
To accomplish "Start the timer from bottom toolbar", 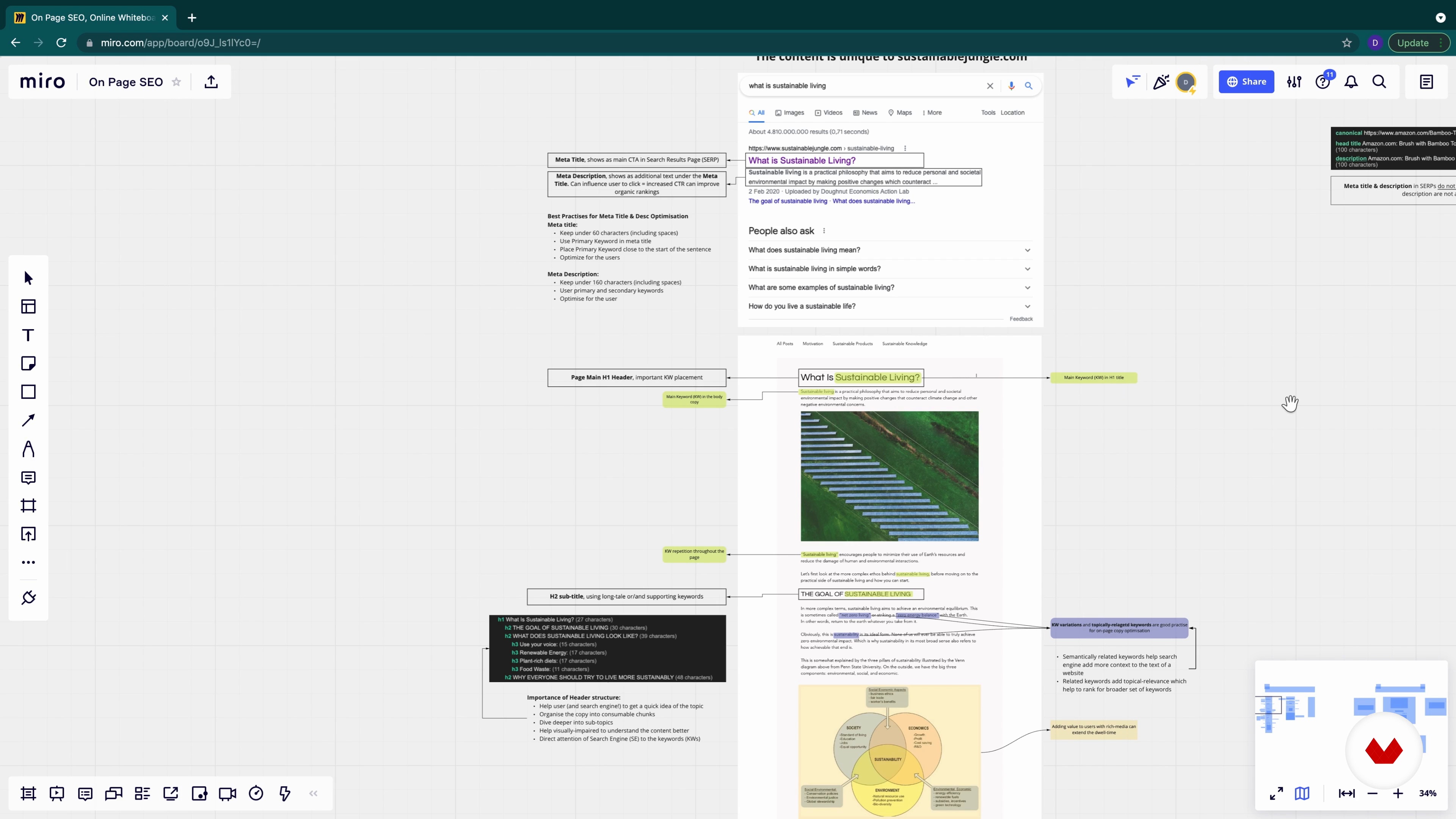I will 256,794.
